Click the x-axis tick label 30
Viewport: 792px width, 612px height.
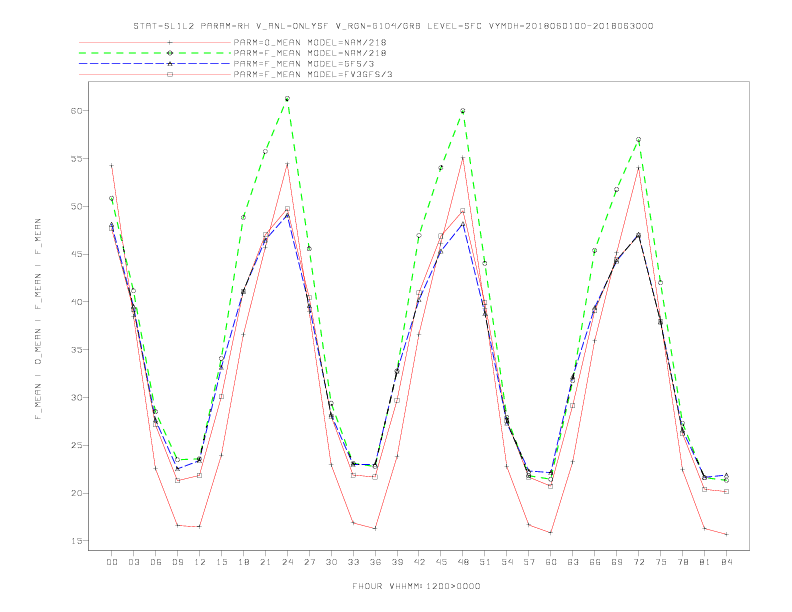(x=331, y=562)
